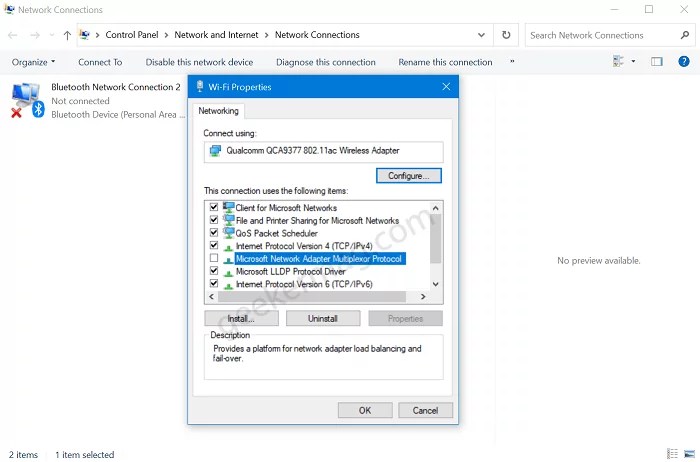The image size is (700, 462).
Task: Navigate to Control Panel breadcrumb
Action: (132, 35)
